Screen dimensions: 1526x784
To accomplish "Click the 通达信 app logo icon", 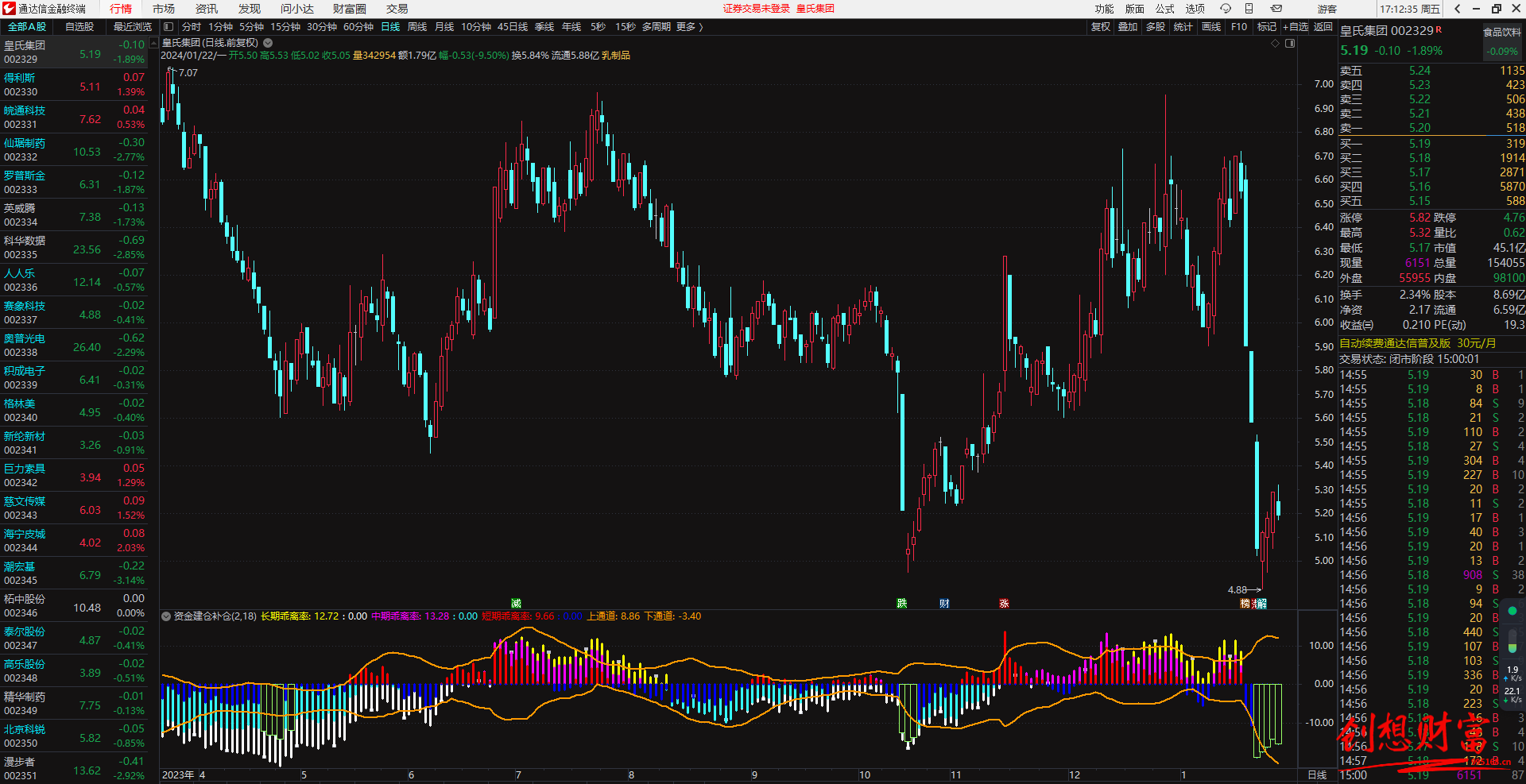I will click(9, 9).
